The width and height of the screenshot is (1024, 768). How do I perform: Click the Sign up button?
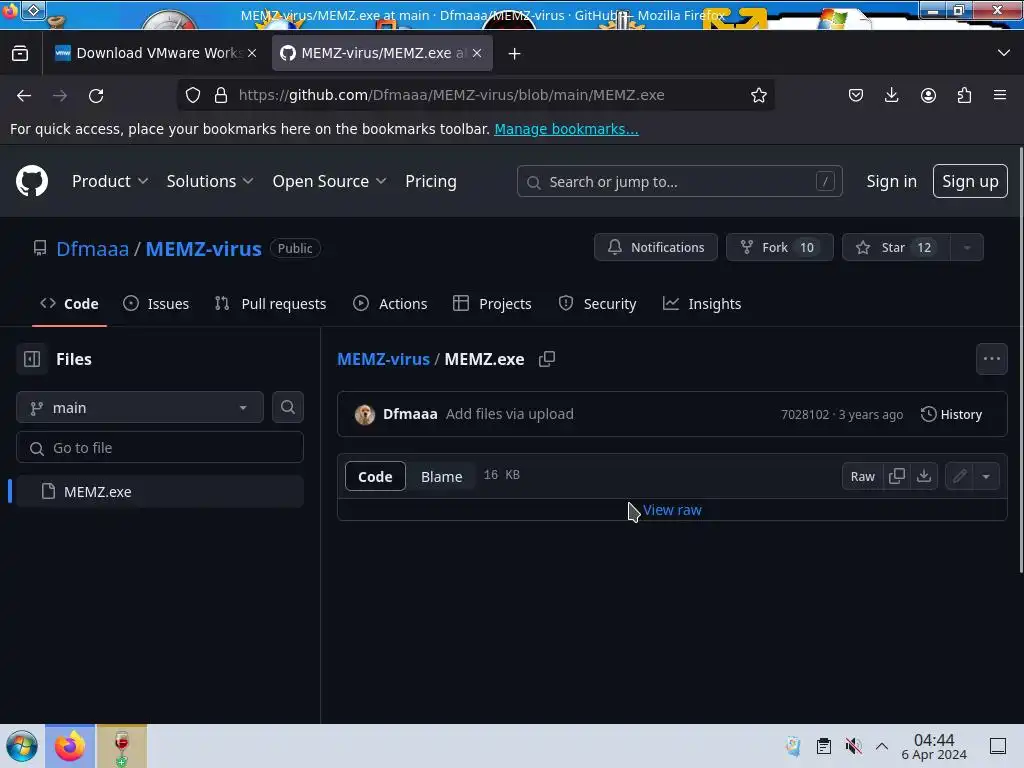click(970, 181)
